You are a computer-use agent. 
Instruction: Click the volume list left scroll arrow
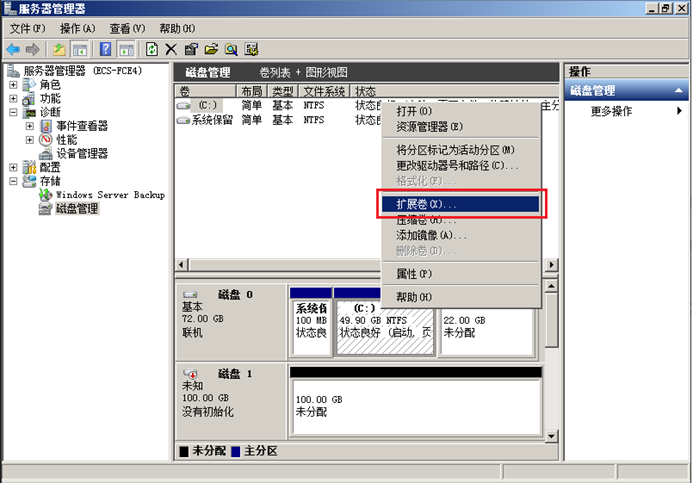coord(181,265)
